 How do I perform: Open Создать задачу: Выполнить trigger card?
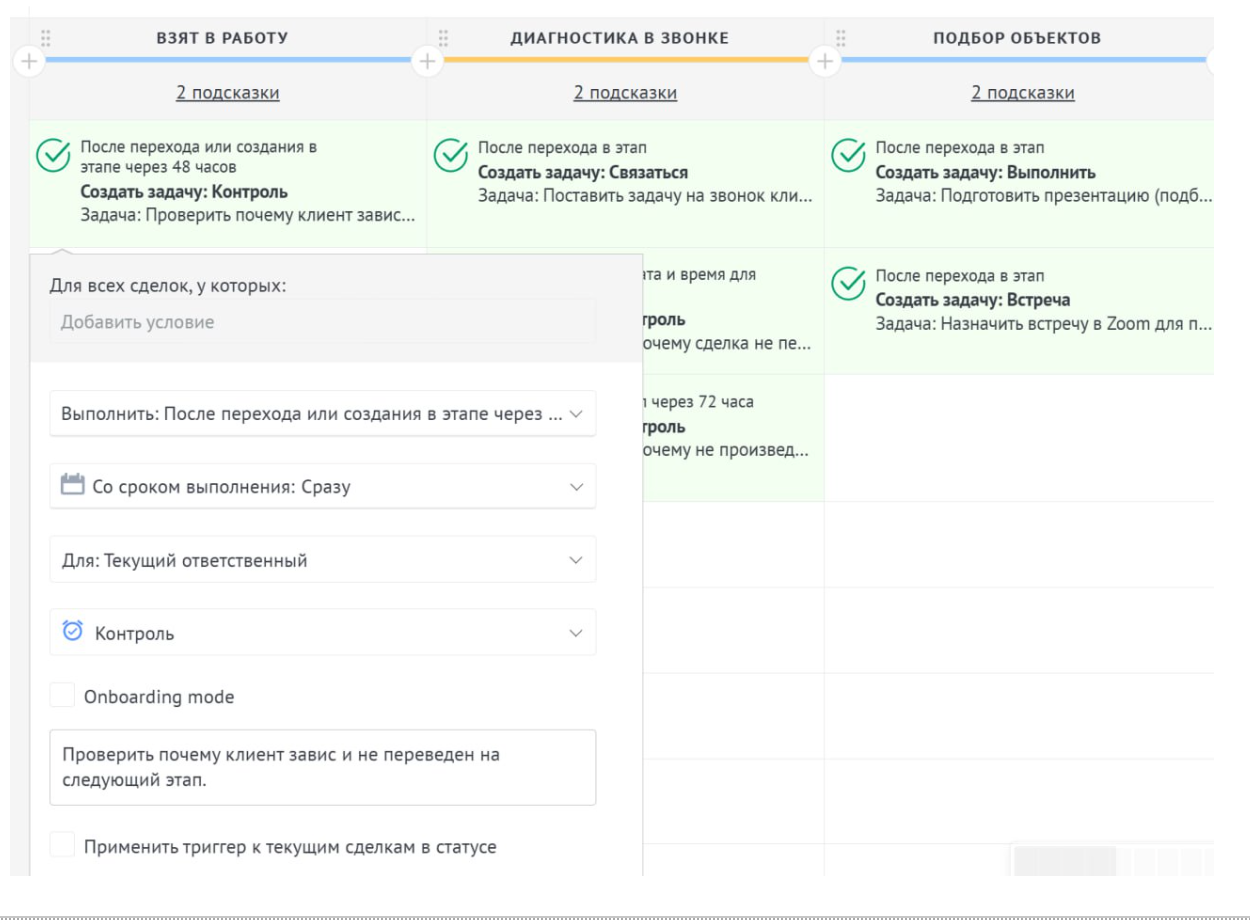(1019, 183)
